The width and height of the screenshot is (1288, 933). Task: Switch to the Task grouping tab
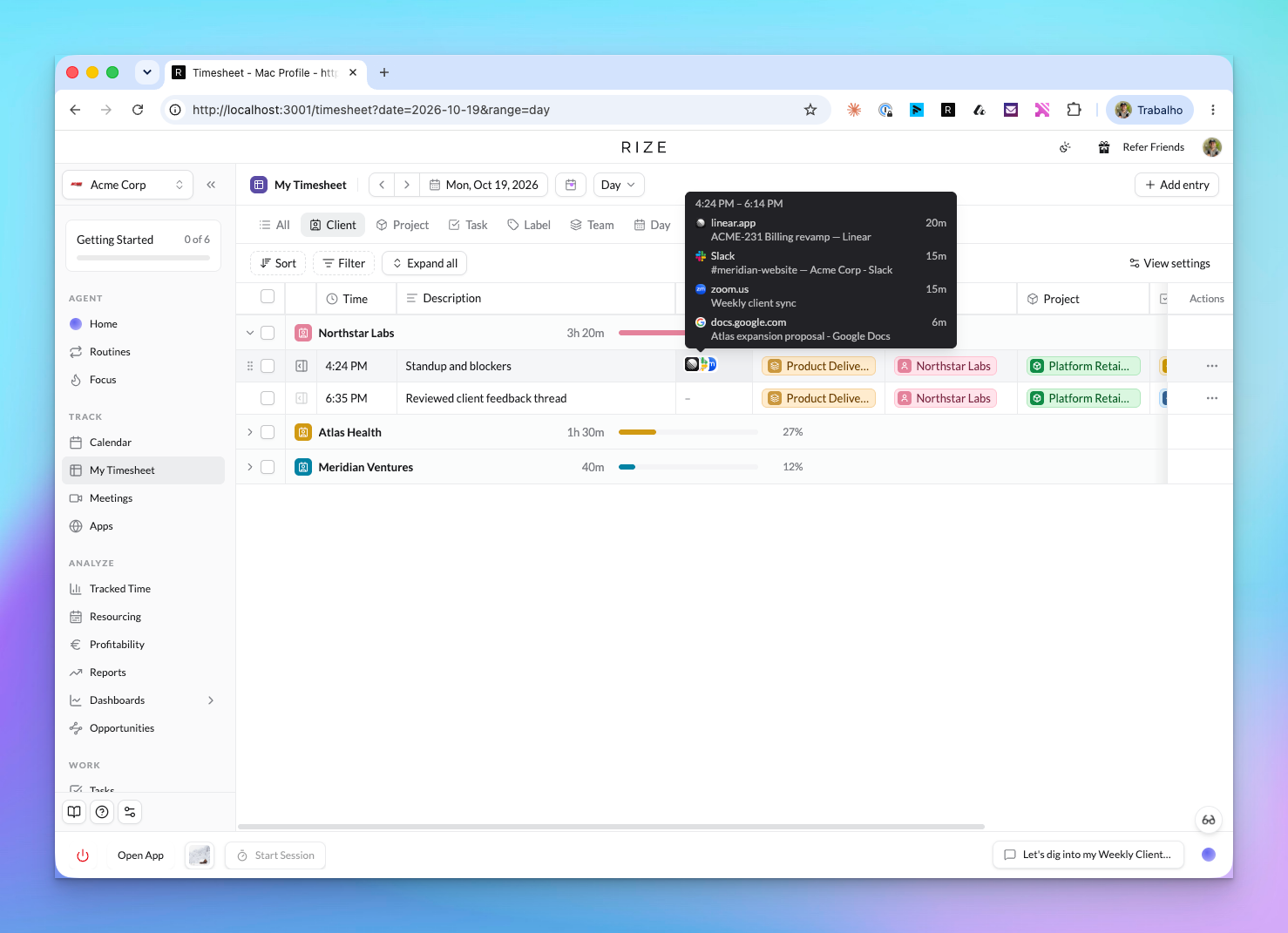468,225
